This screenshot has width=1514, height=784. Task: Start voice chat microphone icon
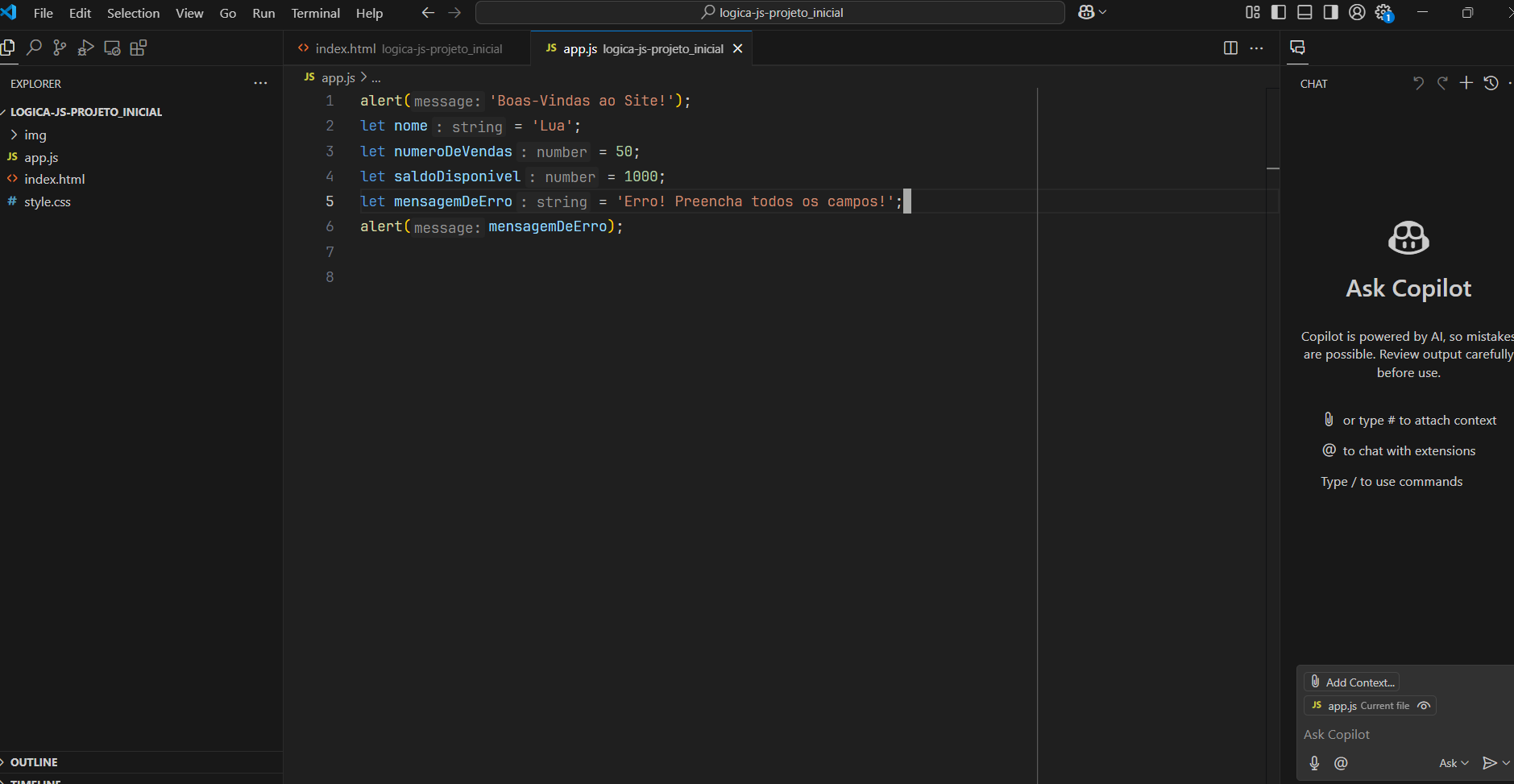1314,763
